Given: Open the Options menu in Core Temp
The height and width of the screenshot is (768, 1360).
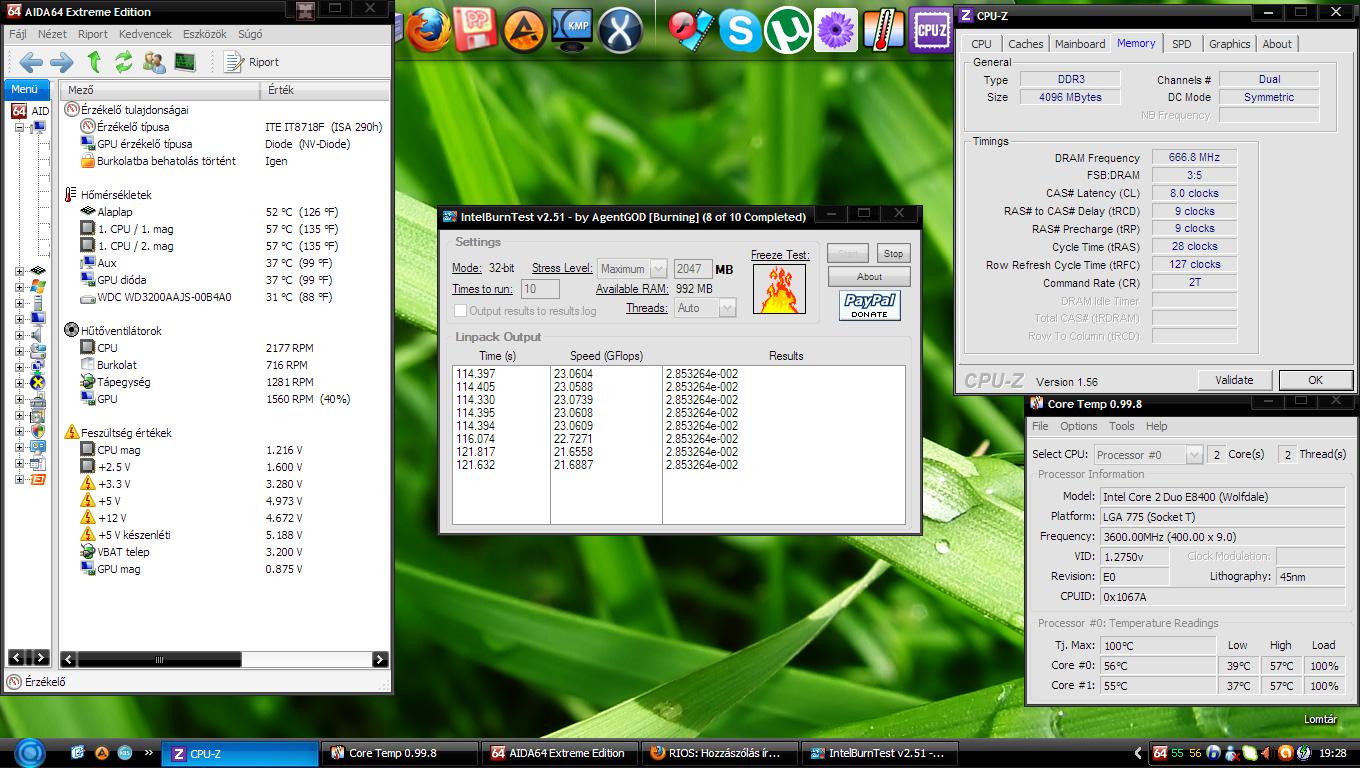Looking at the screenshot, I should click(1079, 426).
